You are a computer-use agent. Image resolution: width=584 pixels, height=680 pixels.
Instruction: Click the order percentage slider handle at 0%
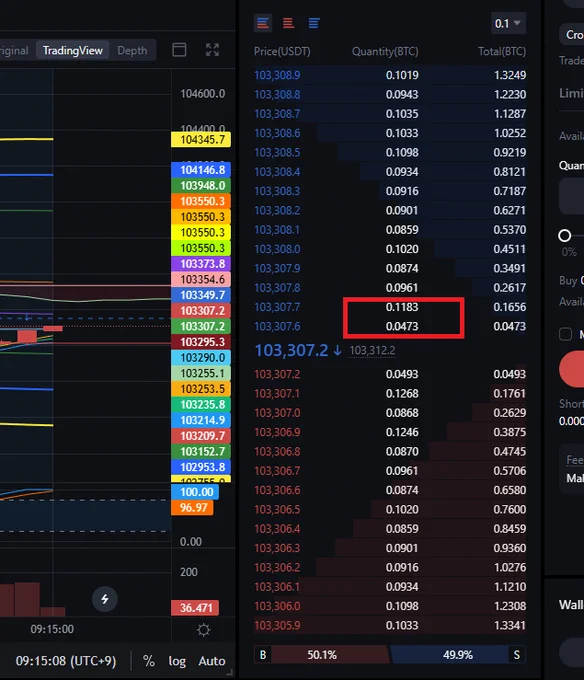pos(564,236)
